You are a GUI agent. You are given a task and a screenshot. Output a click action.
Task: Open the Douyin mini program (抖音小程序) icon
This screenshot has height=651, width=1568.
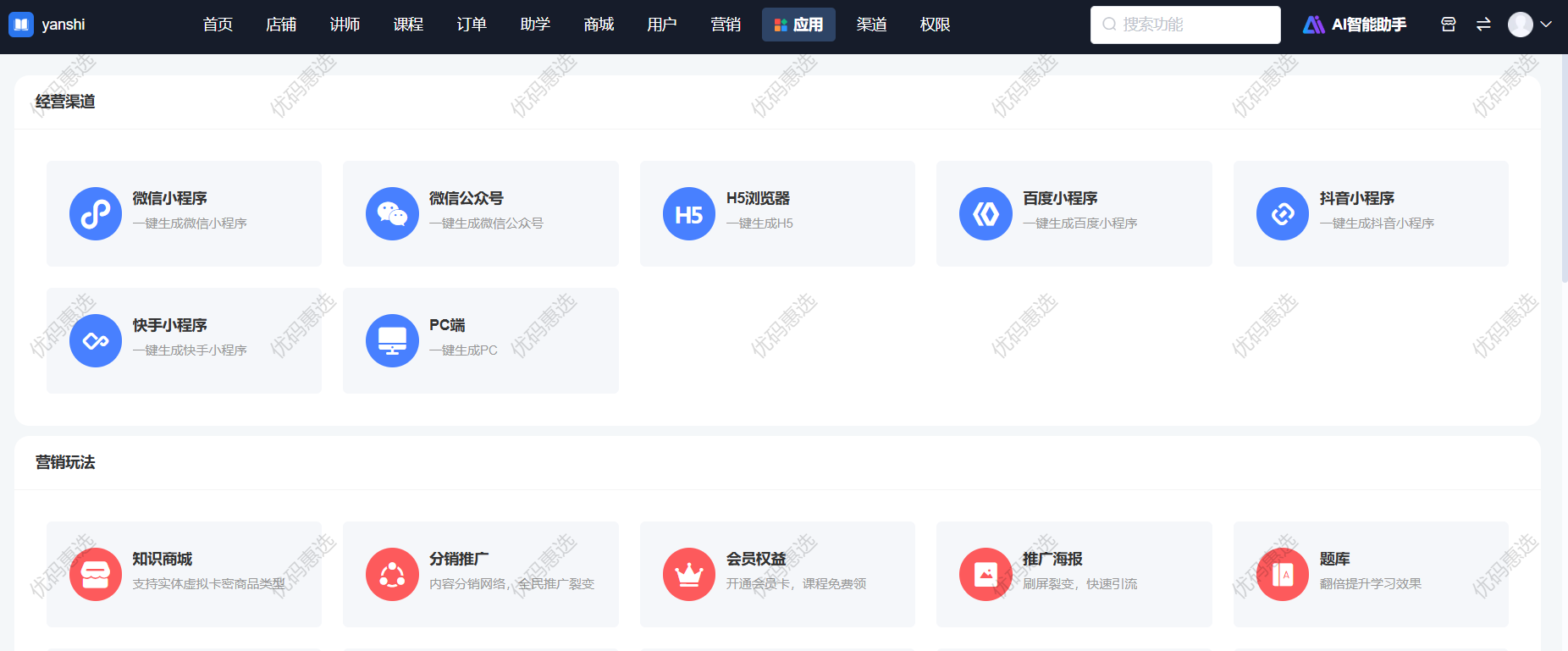pos(1283,214)
